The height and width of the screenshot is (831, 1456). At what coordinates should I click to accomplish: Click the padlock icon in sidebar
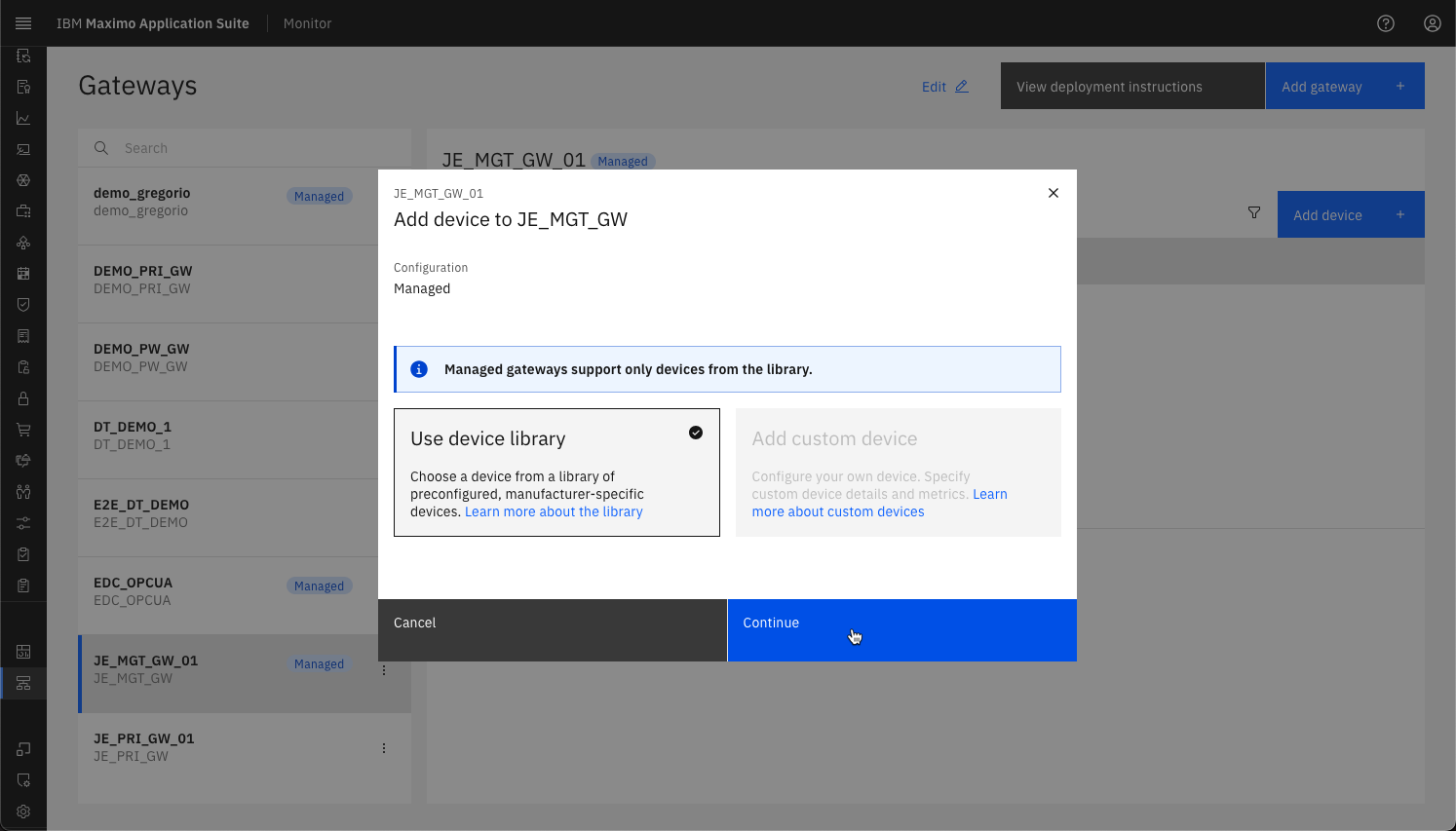pyautogui.click(x=23, y=398)
